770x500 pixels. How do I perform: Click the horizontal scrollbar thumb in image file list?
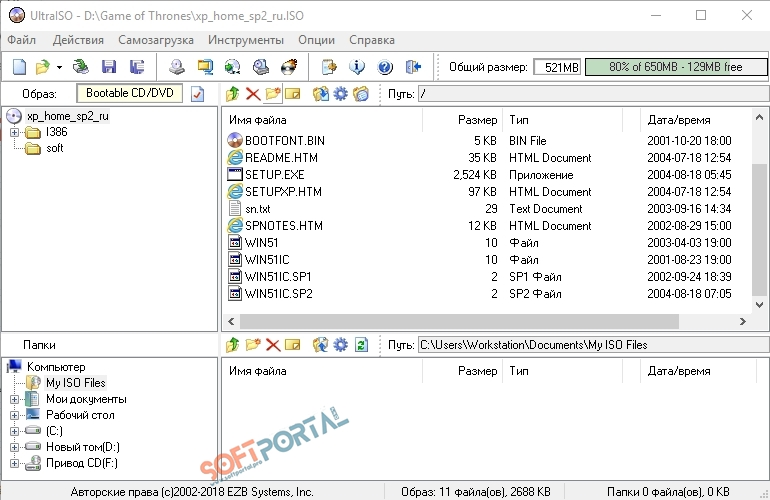point(459,322)
